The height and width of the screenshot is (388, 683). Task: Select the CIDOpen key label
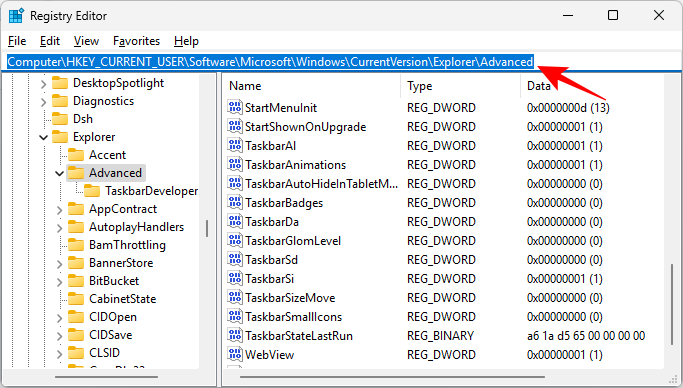tap(113, 317)
